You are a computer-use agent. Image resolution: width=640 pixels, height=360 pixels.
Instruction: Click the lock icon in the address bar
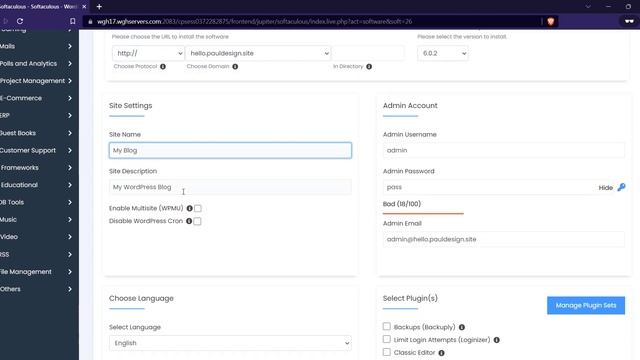tap(90, 22)
